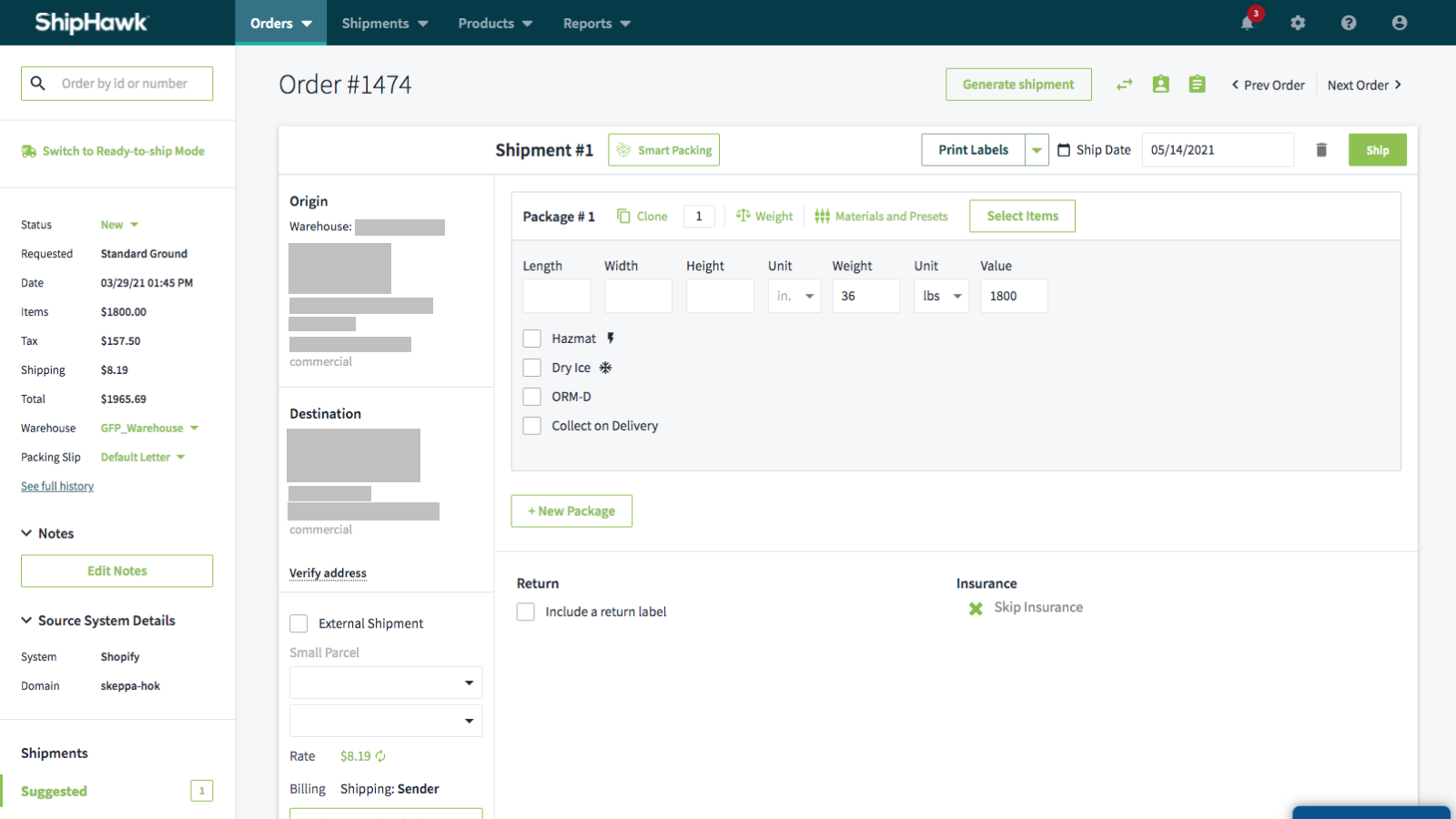1456x819 pixels.
Task: Click the swap arrows icon near Generate shipment
Action: 1125,85
